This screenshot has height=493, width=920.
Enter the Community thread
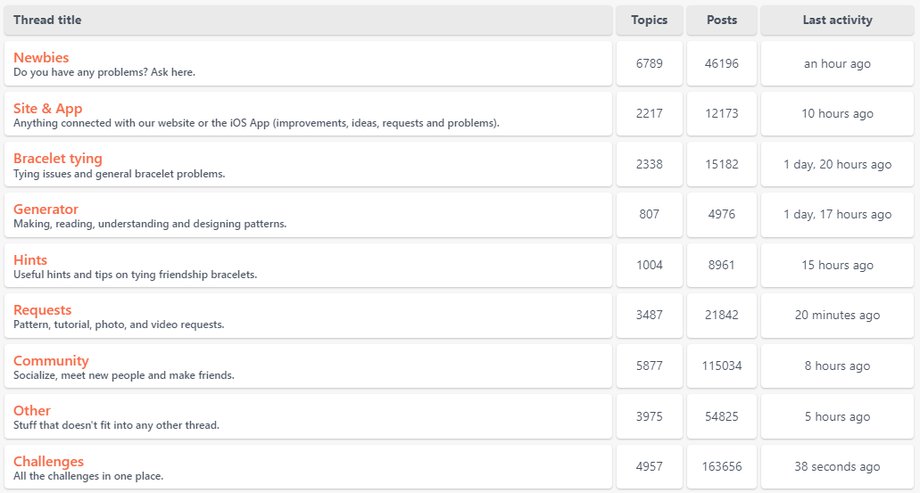tap(51, 360)
